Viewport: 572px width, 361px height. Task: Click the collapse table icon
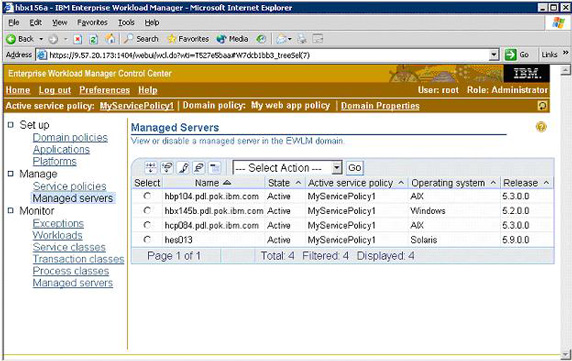point(215,168)
